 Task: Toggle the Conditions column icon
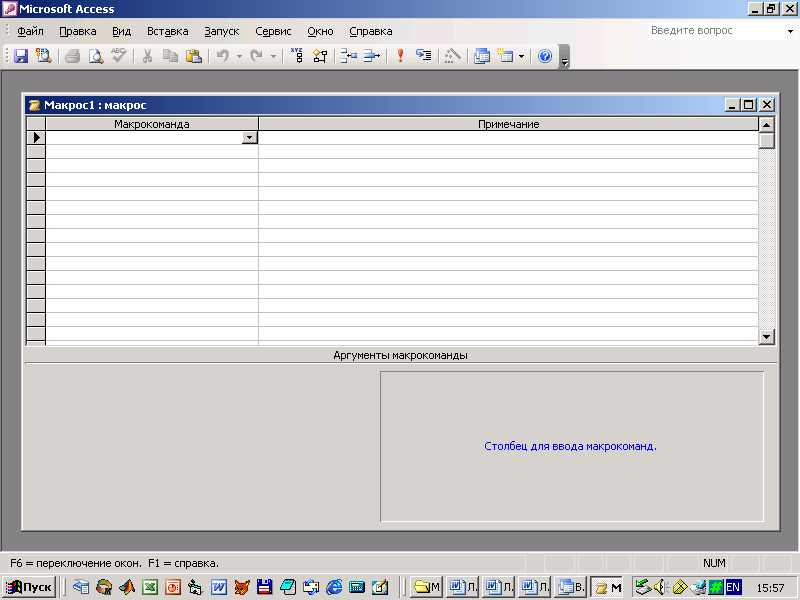coord(320,56)
